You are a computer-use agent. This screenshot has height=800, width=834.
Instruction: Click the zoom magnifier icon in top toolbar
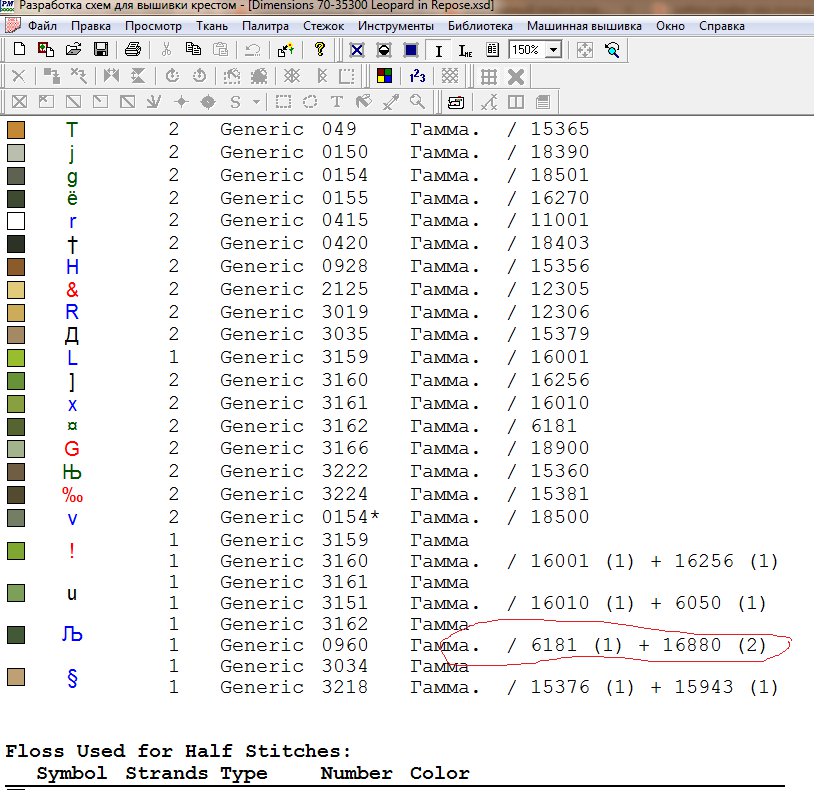[612, 49]
